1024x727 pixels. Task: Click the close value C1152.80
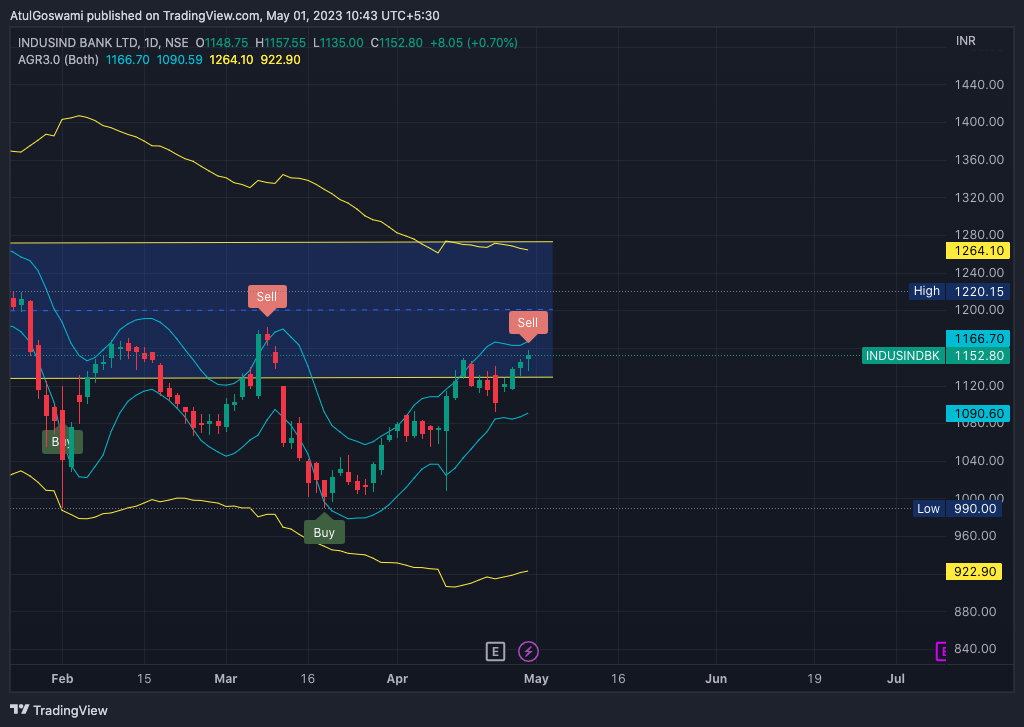coord(396,42)
